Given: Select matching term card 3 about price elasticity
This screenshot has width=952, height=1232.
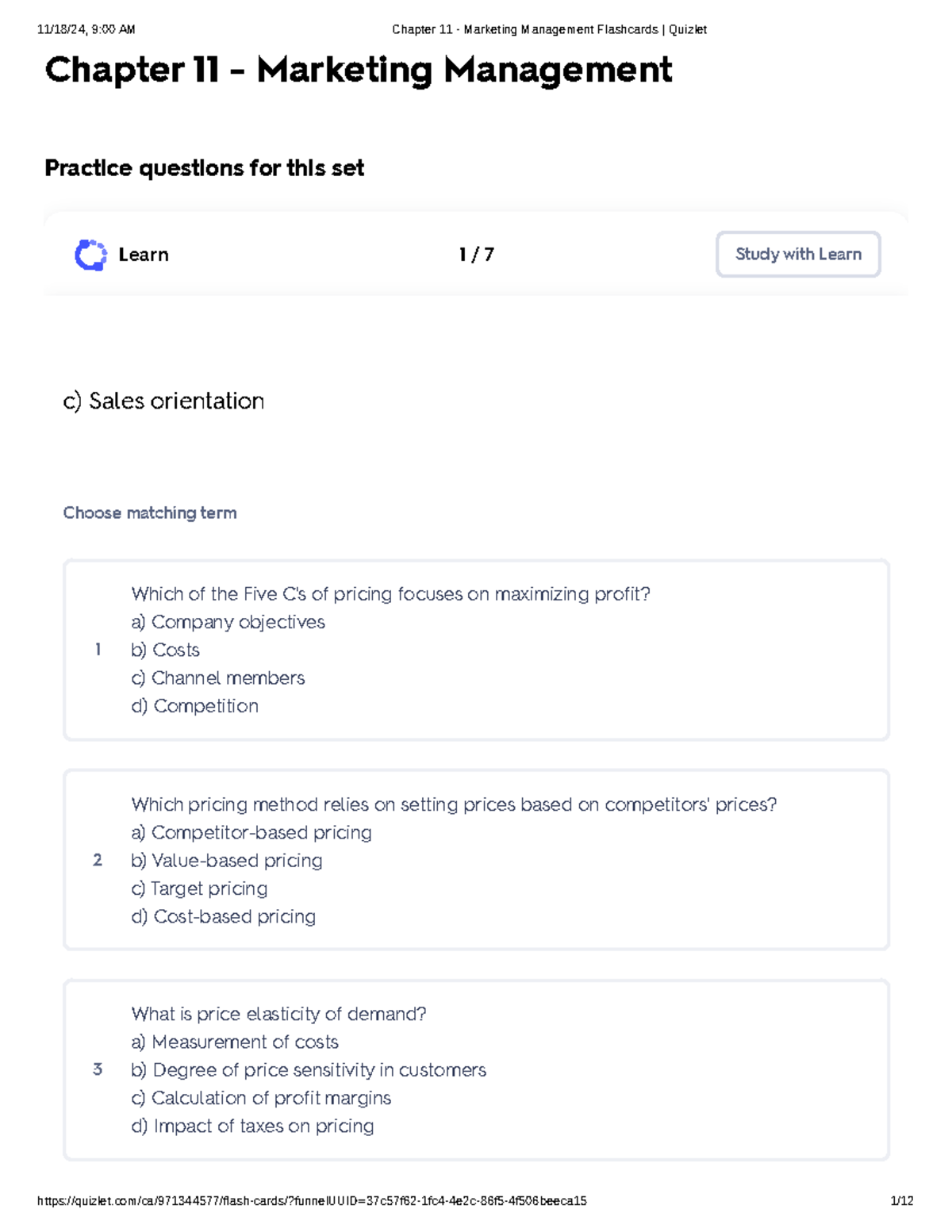Looking at the screenshot, I should (476, 1069).
